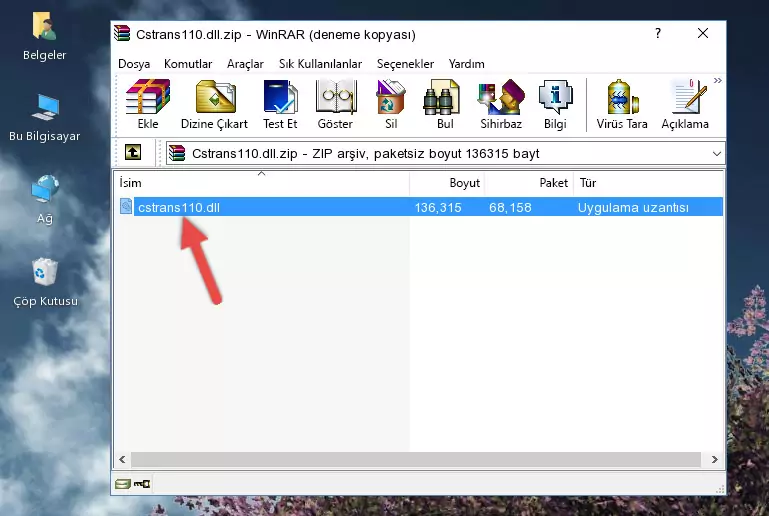Select the Çöp Kutusu recycle bin
The image size is (769, 516).
[45, 282]
